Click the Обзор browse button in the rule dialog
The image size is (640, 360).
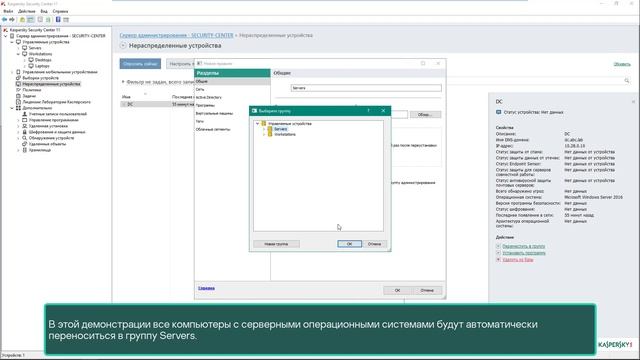point(425,115)
